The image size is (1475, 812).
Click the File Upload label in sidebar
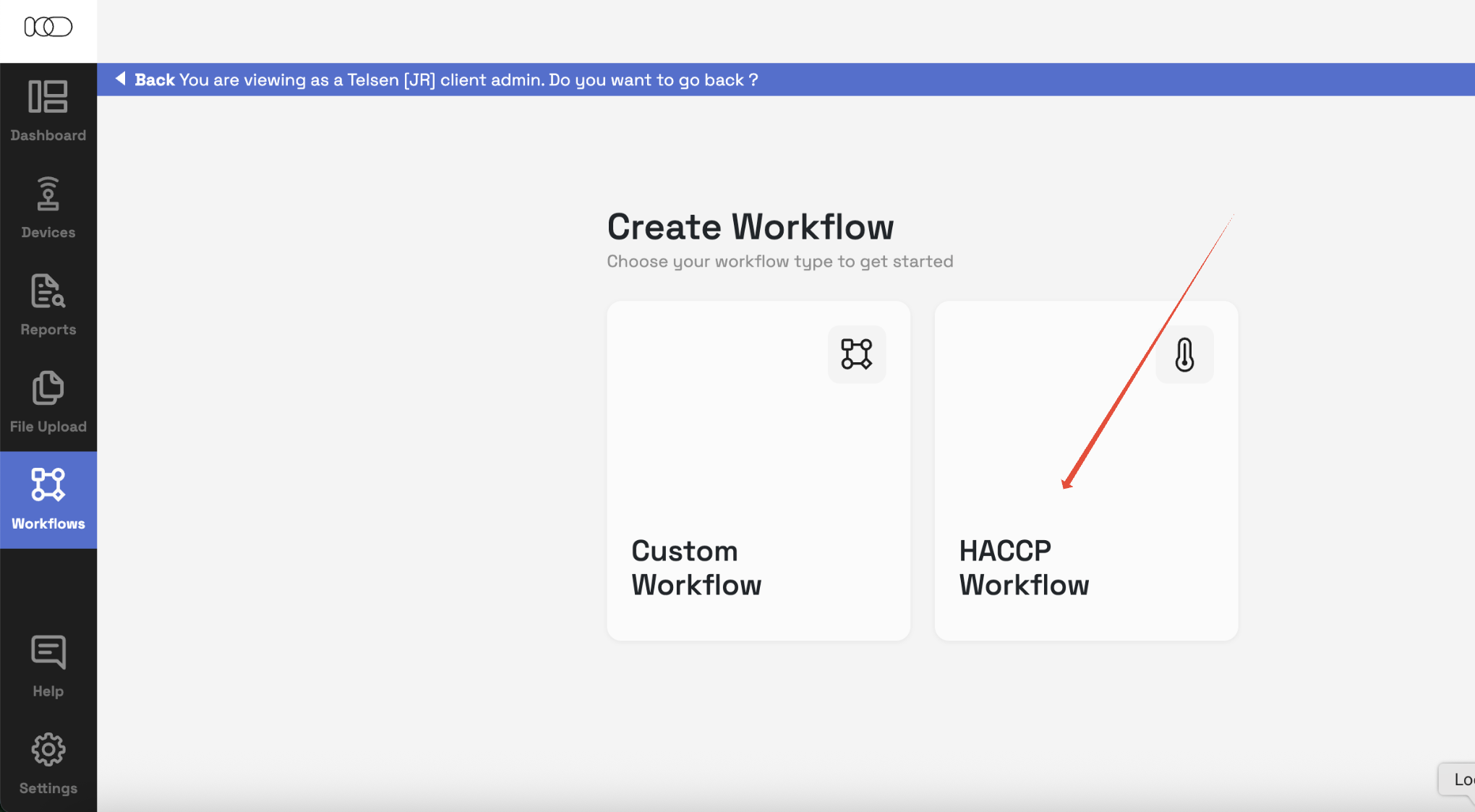(48, 427)
